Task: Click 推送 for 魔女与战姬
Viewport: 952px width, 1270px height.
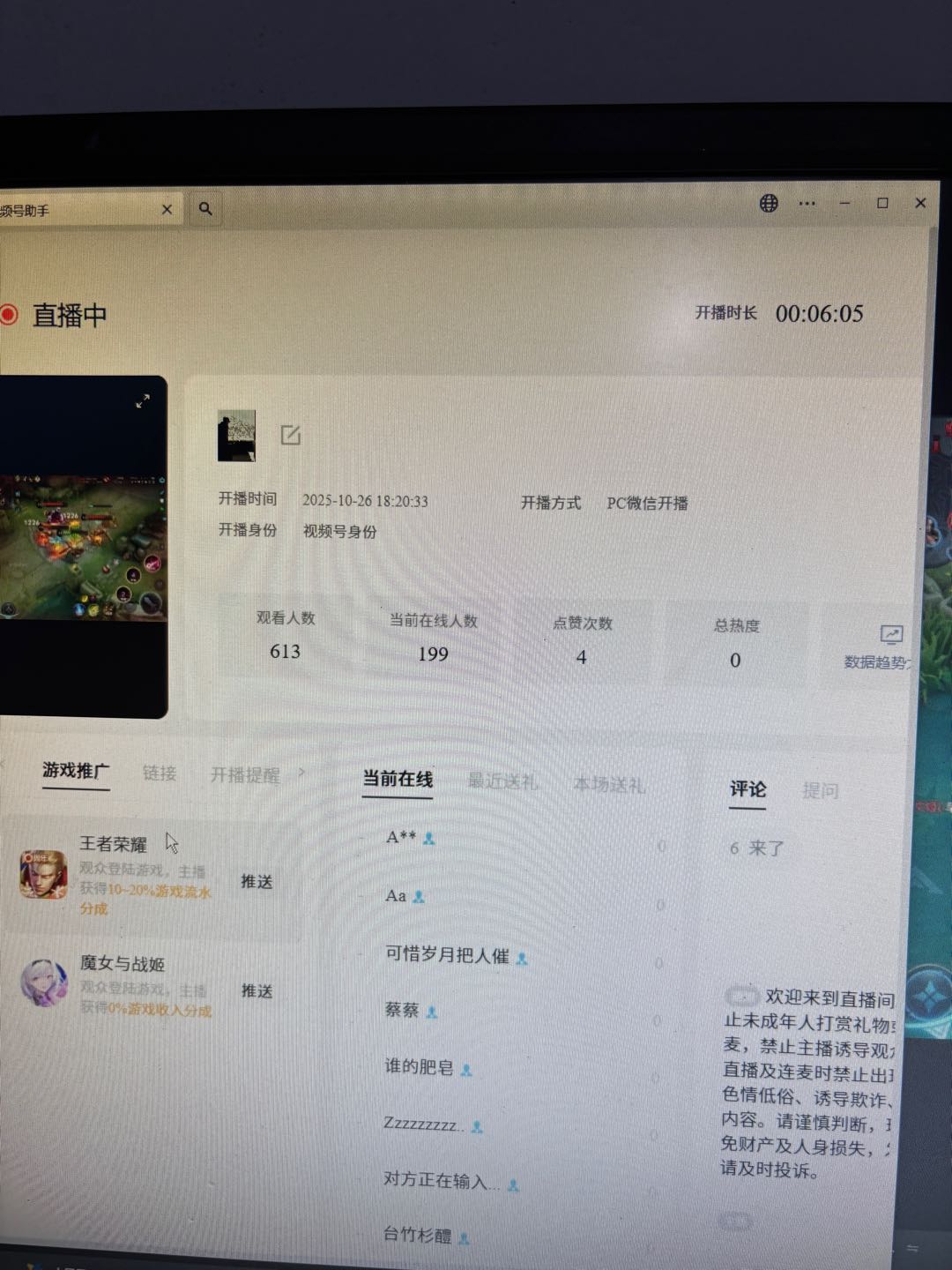Action: 257,991
